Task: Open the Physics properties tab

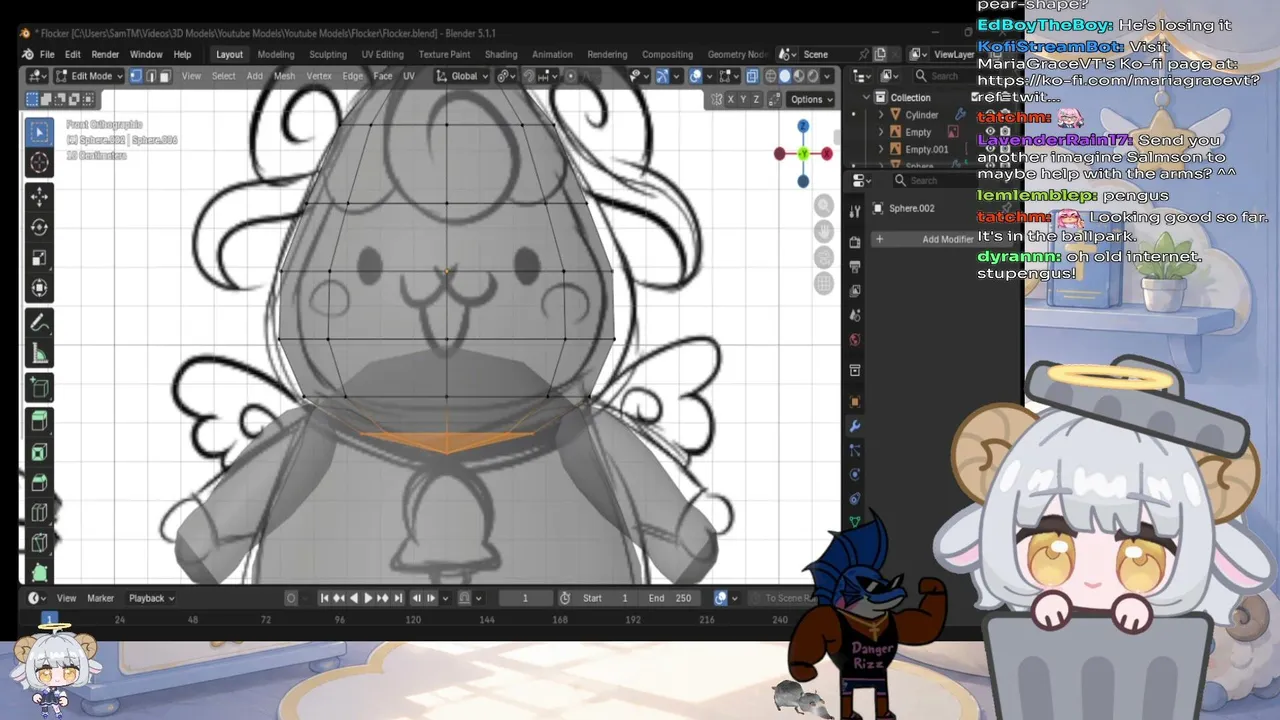Action: [x=855, y=474]
